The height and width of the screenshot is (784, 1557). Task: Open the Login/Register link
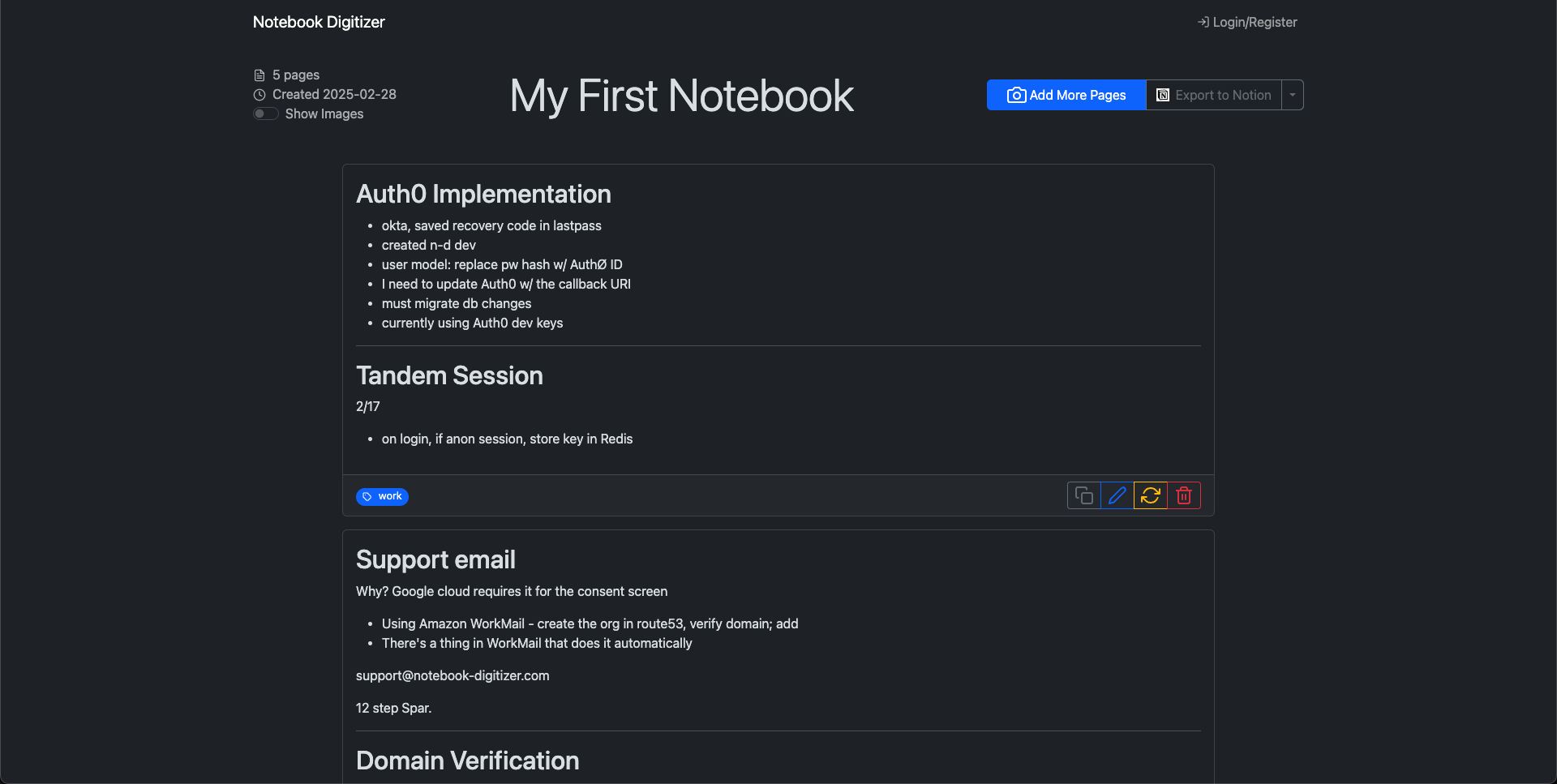pos(1247,22)
